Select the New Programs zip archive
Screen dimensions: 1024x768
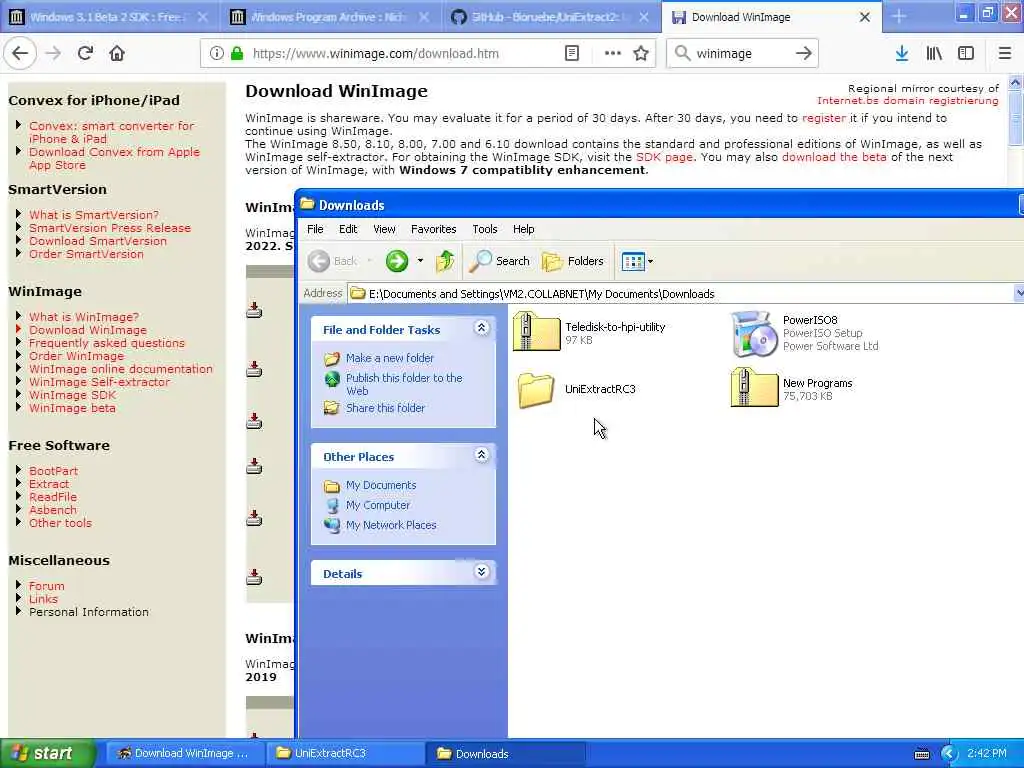tap(792, 388)
